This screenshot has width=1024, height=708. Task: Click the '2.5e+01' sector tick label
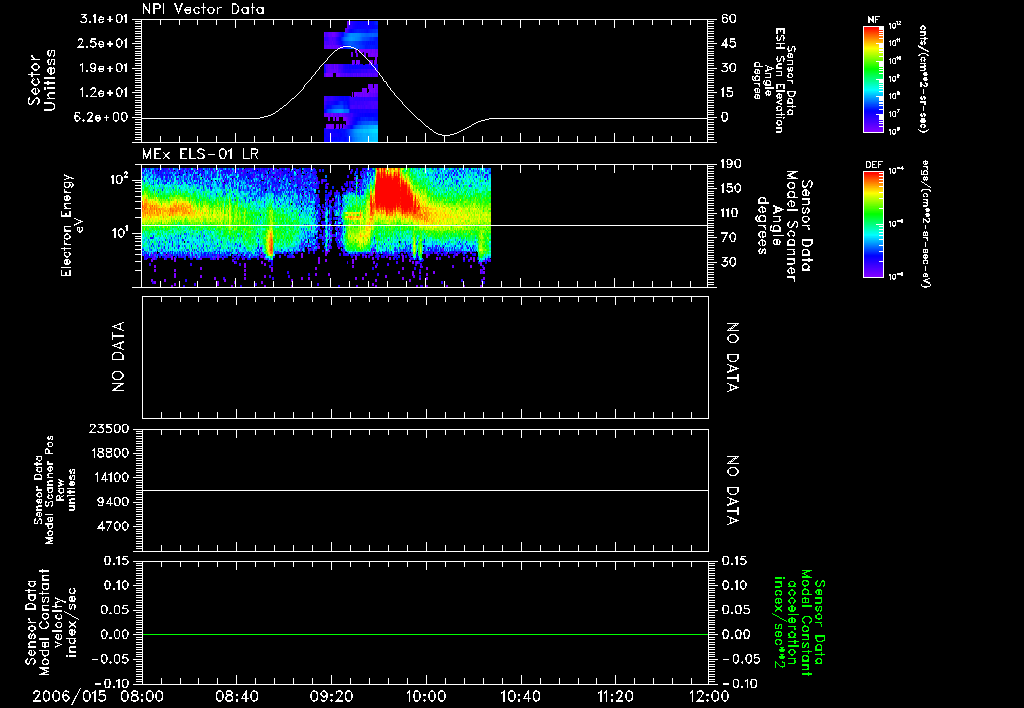tap(103, 43)
